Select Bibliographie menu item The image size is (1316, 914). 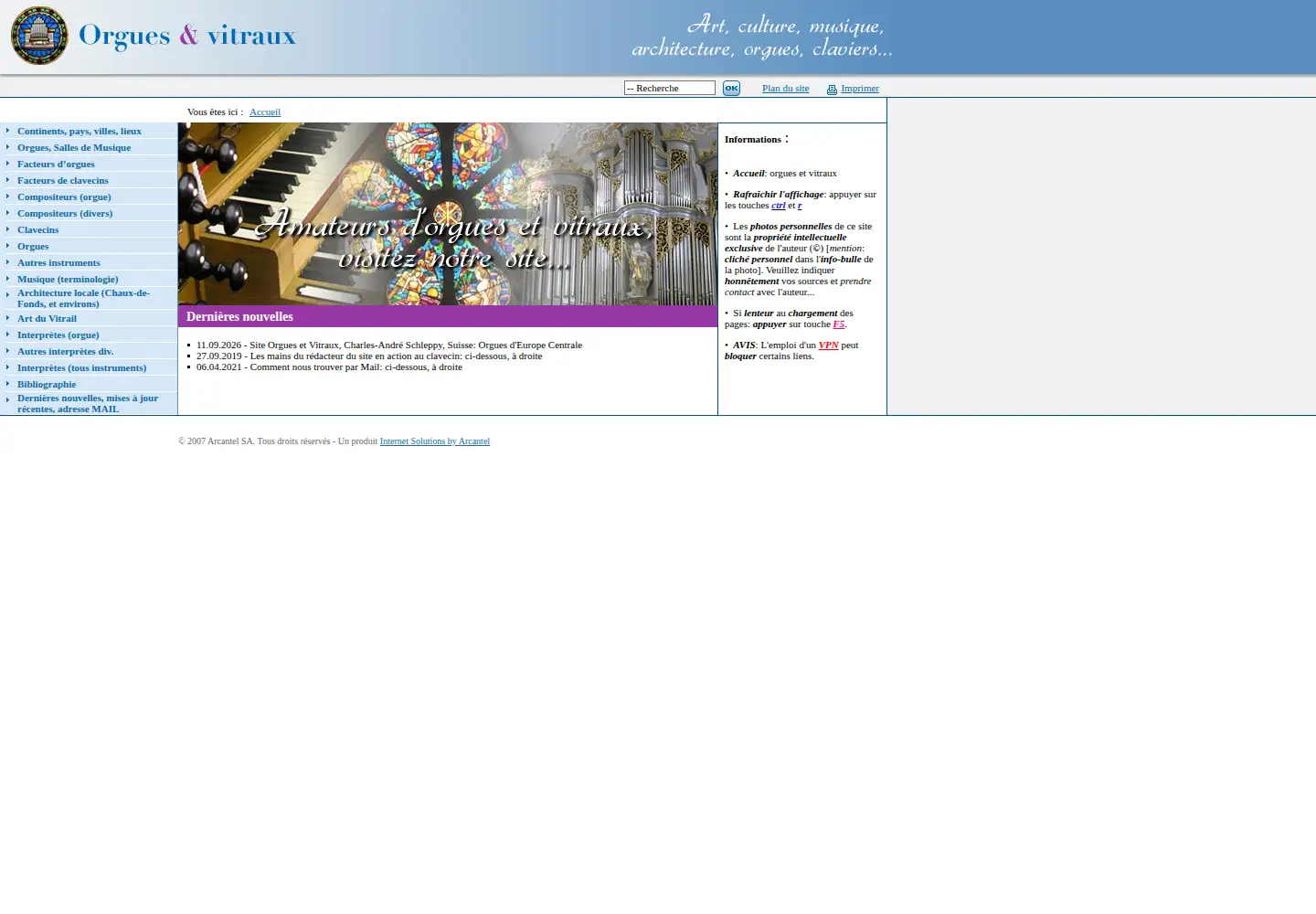coord(47,385)
